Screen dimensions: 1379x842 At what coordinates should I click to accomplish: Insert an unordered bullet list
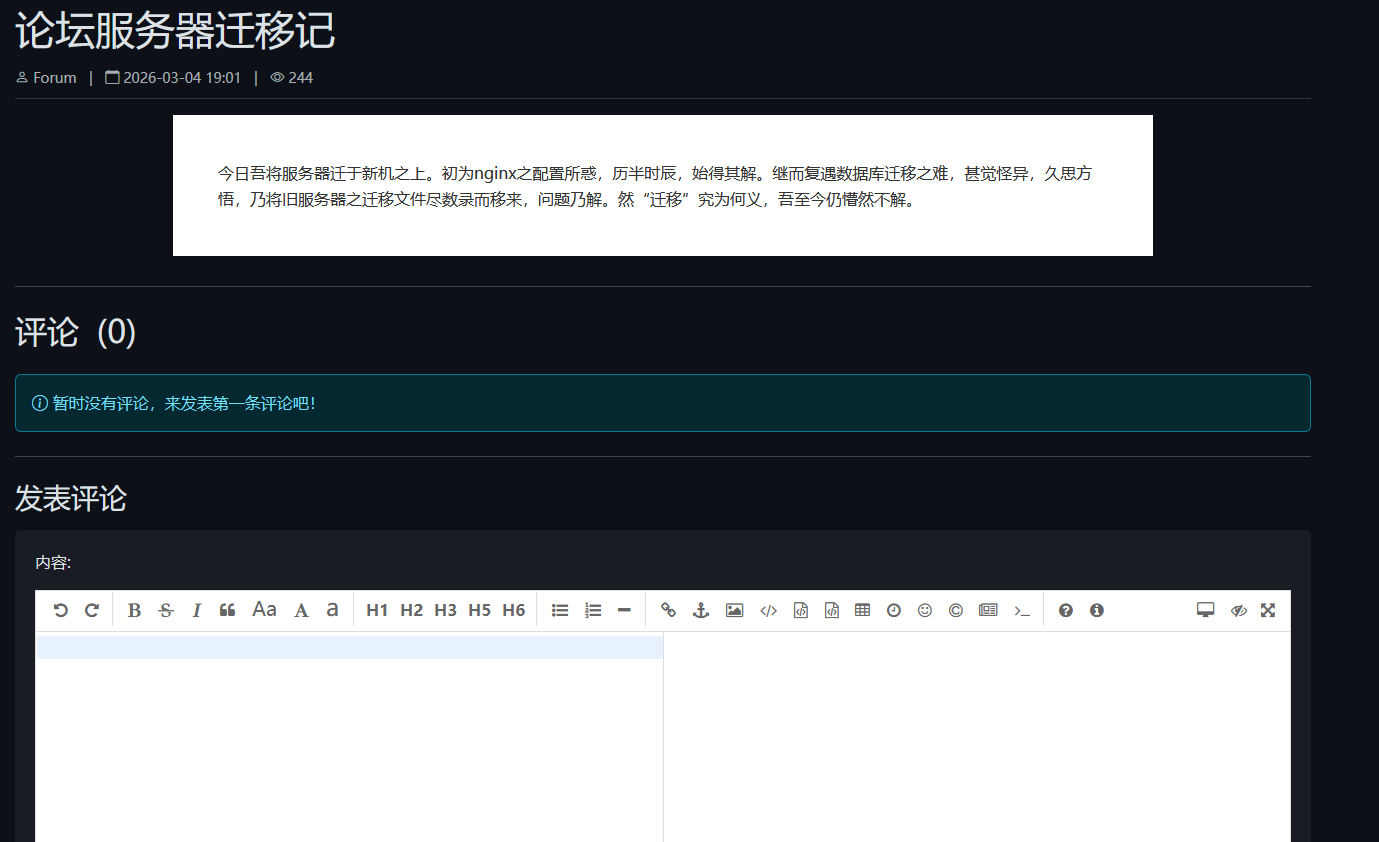tap(560, 610)
